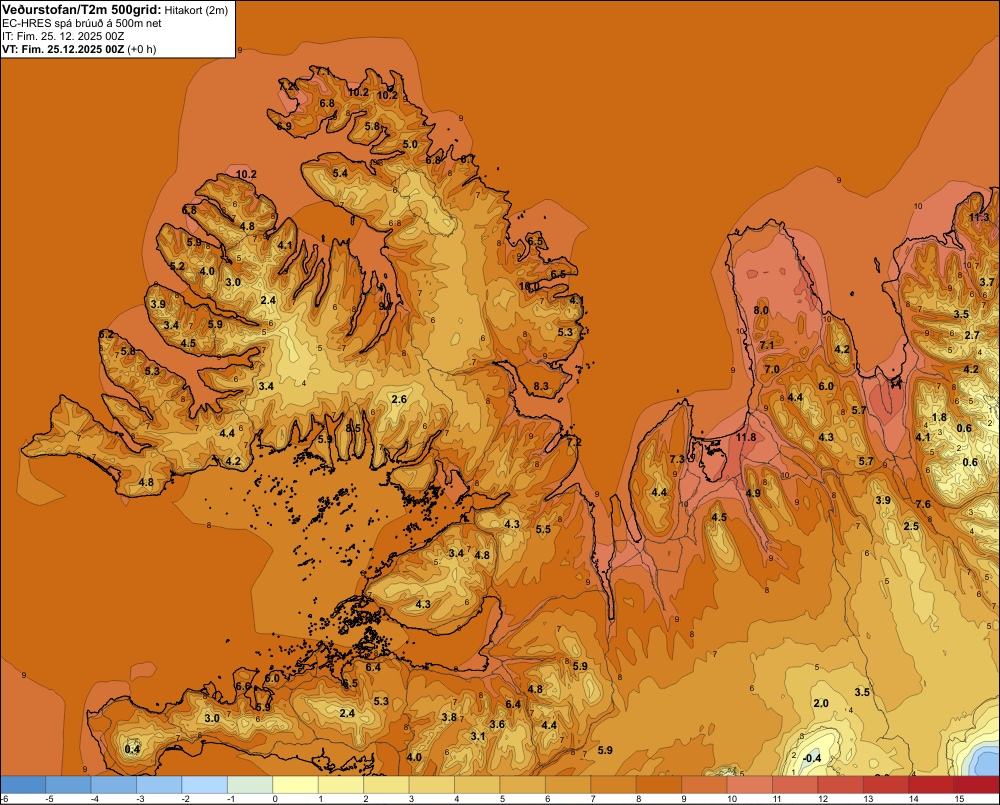The width and height of the screenshot is (1000, 805).
Task: Click the 3.8 temperature value on the map
Action: (x=449, y=717)
